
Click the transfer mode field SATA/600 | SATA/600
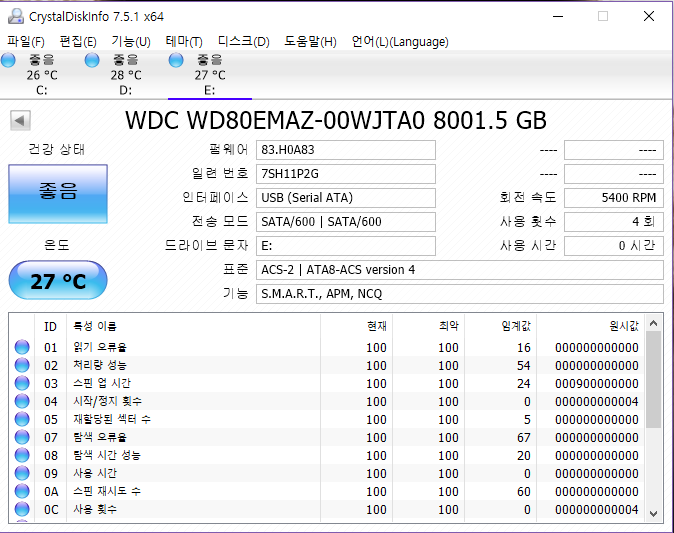[x=346, y=222]
